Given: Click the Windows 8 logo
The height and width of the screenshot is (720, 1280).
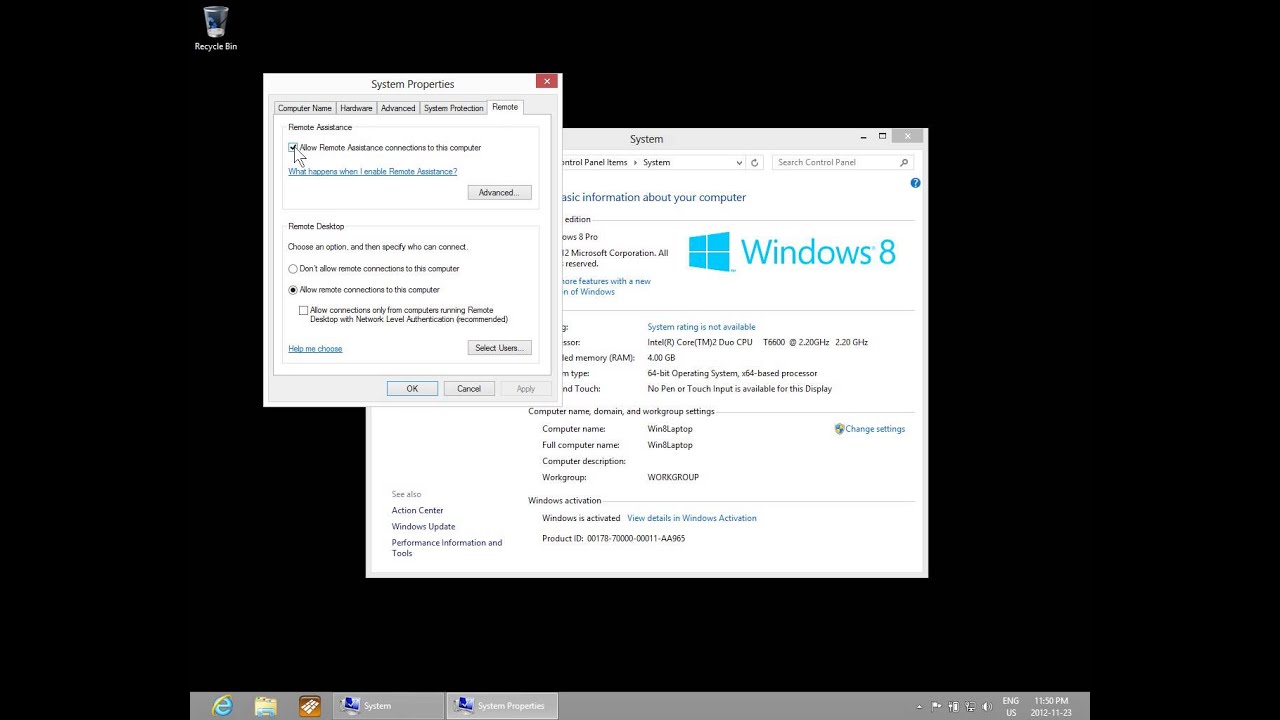Looking at the screenshot, I should (792, 252).
